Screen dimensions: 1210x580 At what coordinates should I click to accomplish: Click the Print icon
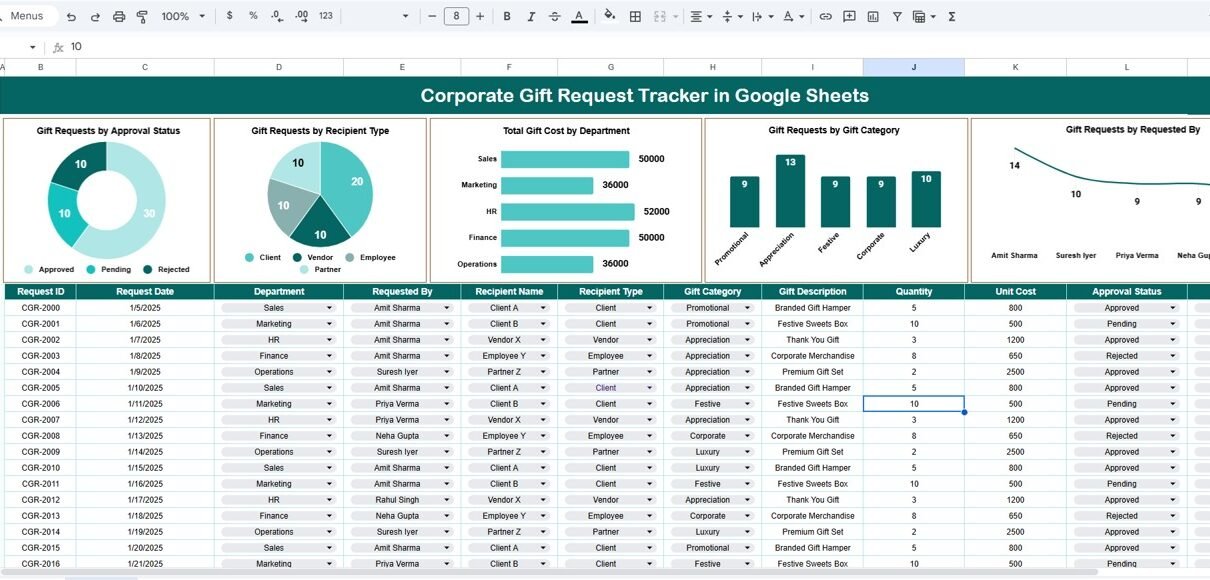click(119, 17)
